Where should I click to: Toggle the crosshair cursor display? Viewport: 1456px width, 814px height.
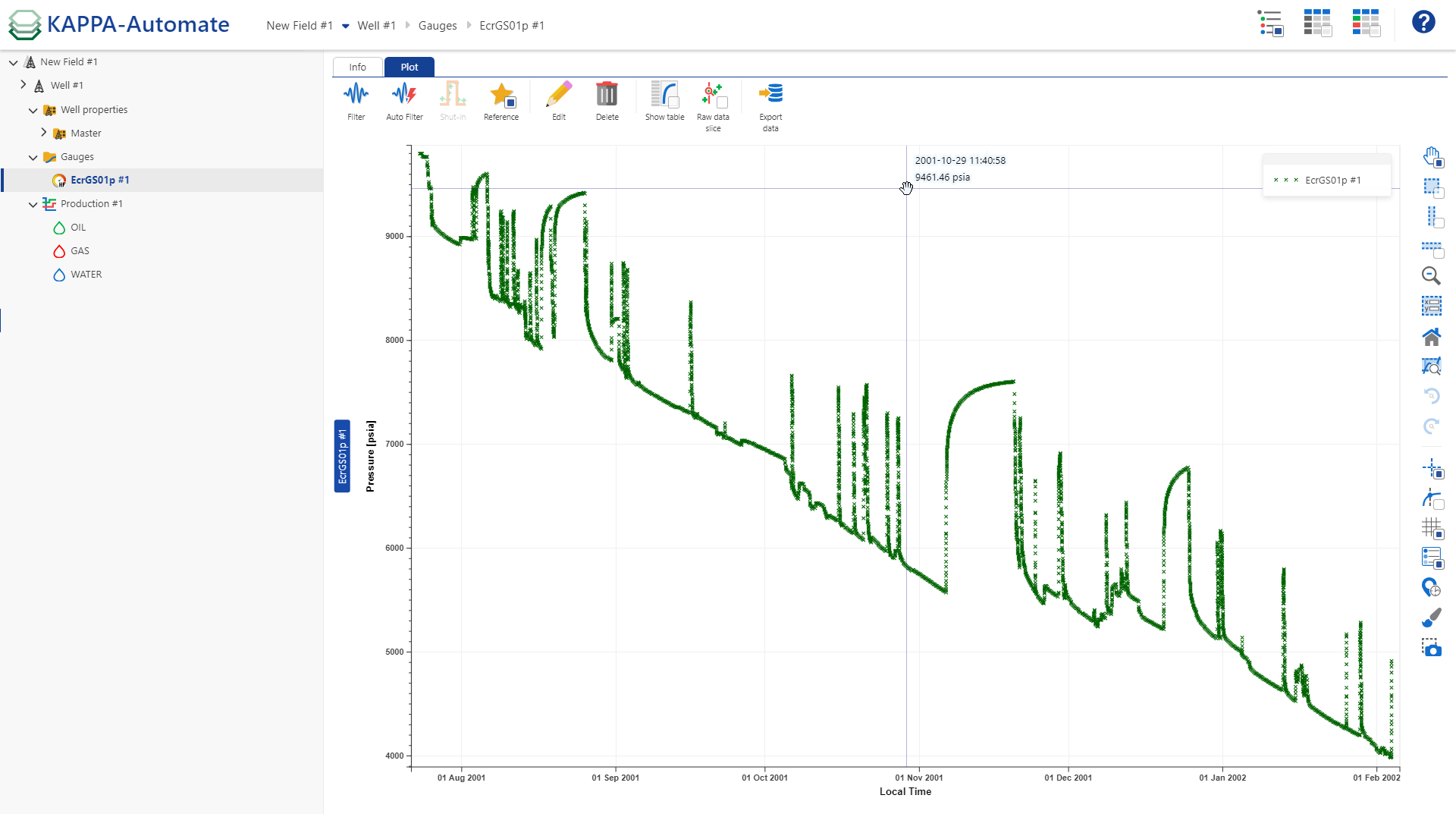click(x=1432, y=468)
